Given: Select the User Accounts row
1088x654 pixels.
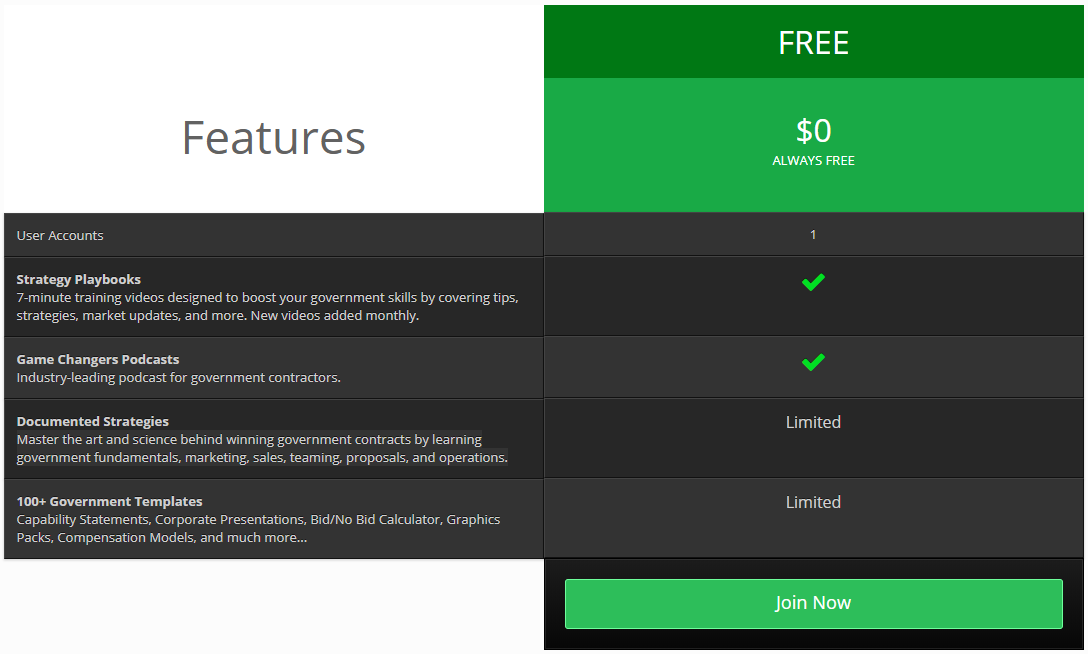Looking at the screenshot, I should (x=272, y=234).
